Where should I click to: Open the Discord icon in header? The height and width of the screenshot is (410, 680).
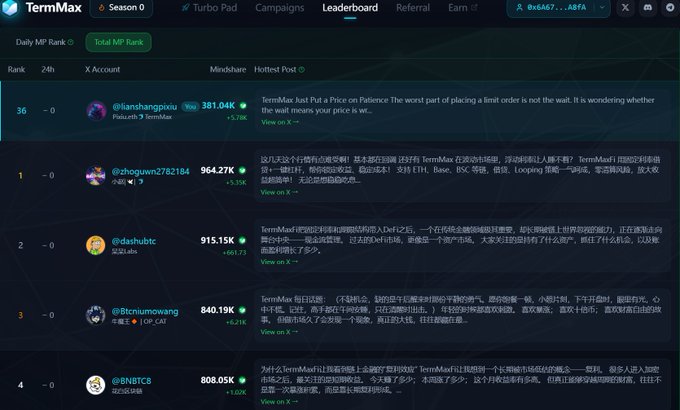[x=648, y=7]
